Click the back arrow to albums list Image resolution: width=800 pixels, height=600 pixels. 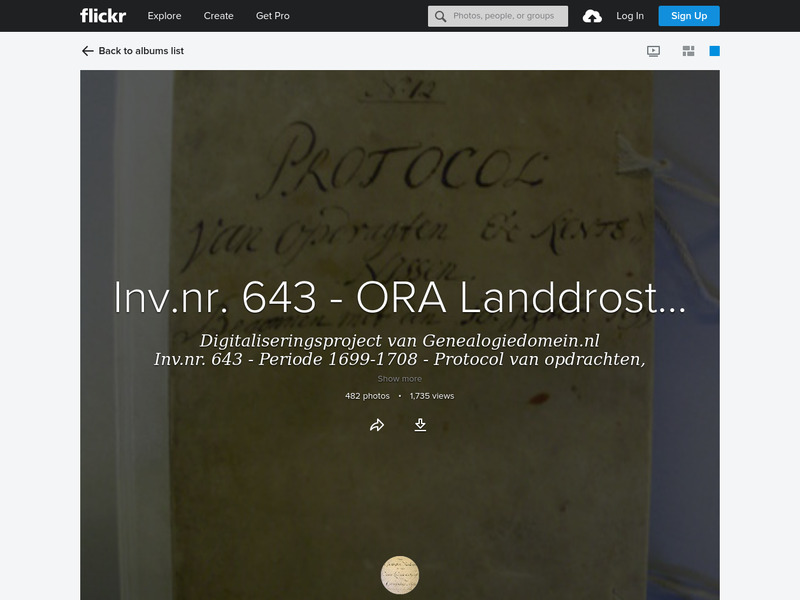(85, 49)
